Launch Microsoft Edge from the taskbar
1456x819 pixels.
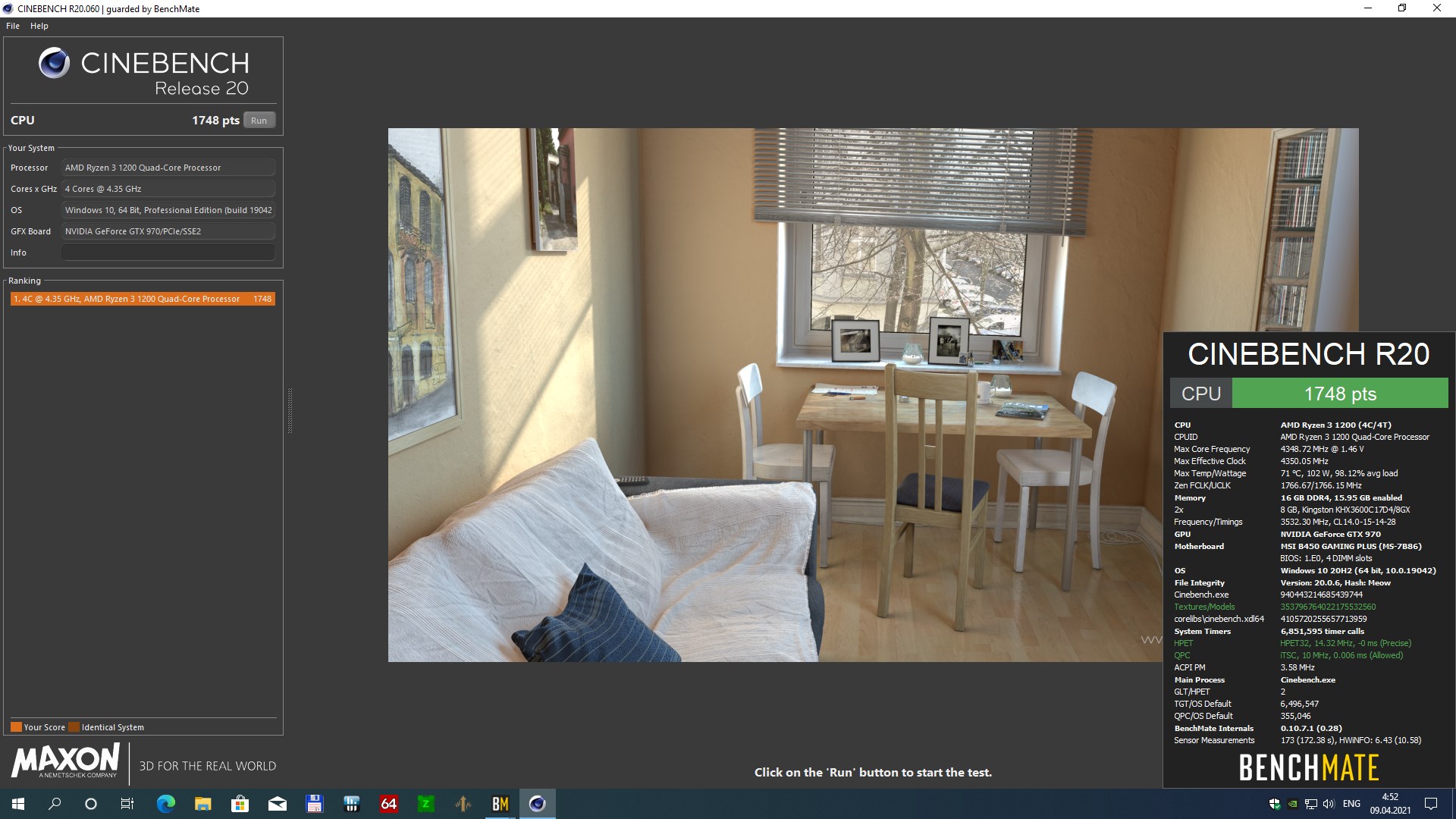[165, 804]
